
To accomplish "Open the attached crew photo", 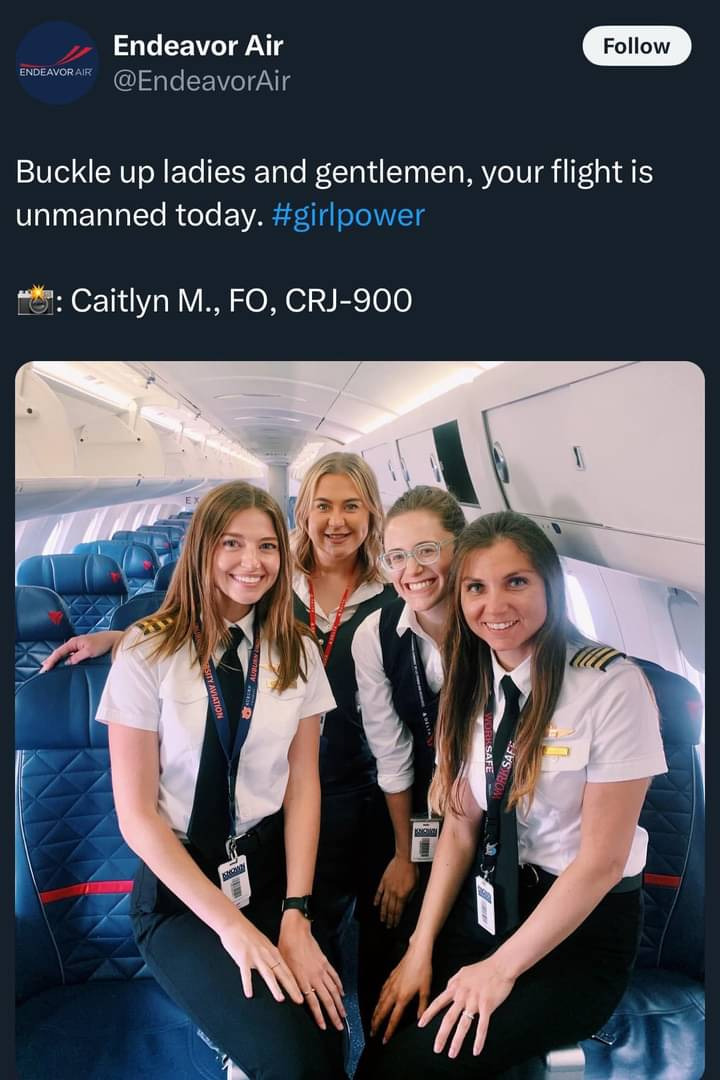I will (360, 720).
